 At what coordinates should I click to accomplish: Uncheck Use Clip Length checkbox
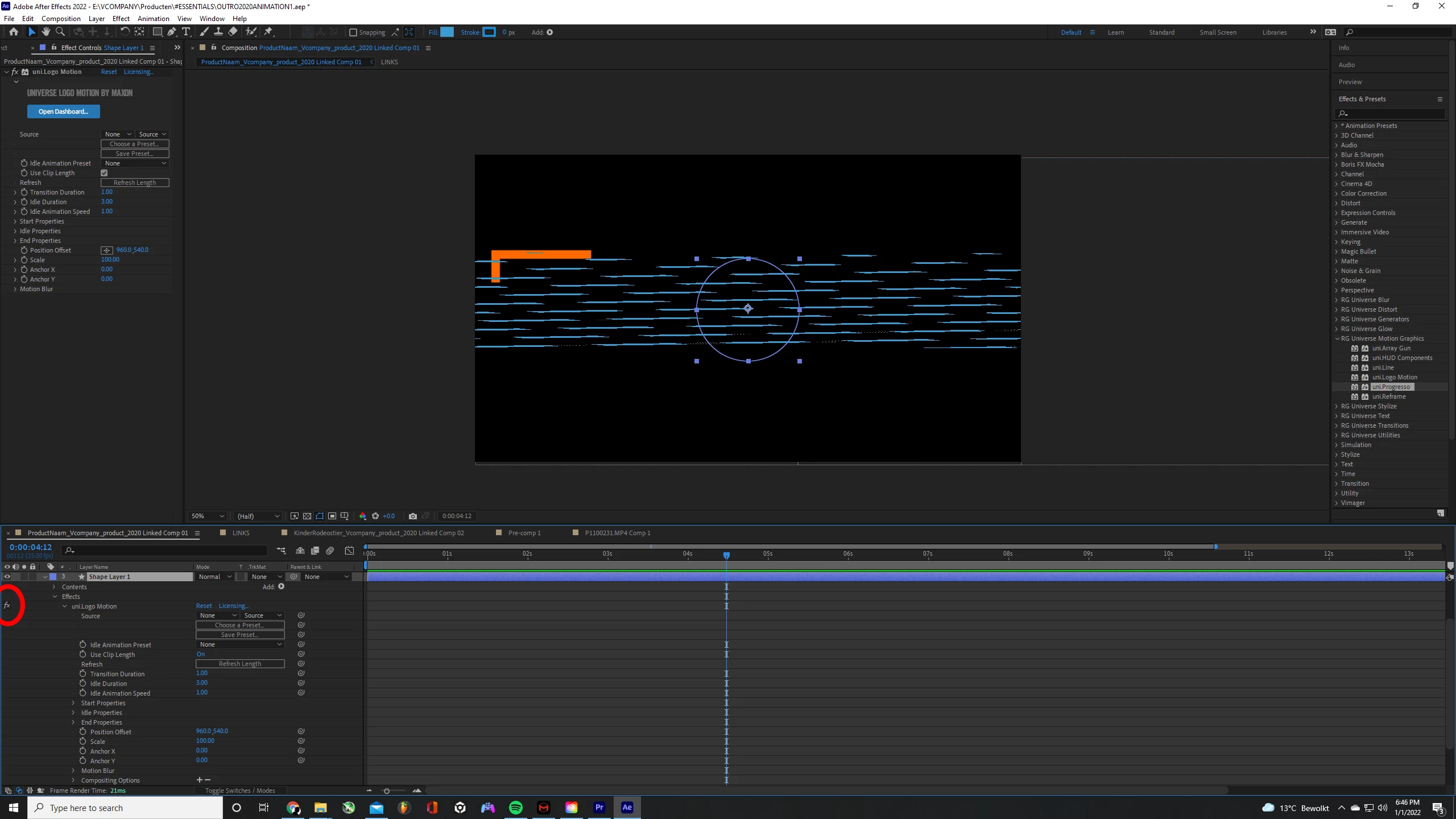point(104,173)
